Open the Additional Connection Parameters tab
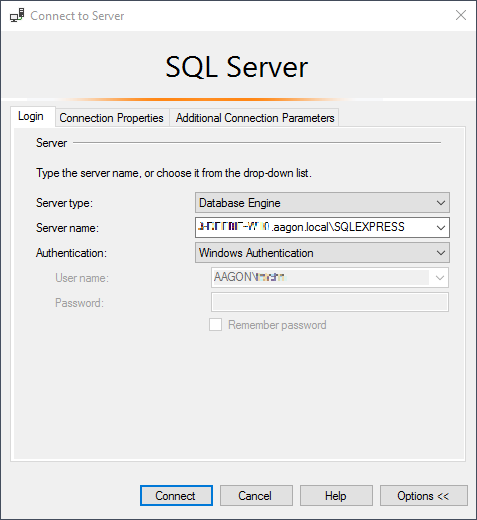 click(x=255, y=118)
